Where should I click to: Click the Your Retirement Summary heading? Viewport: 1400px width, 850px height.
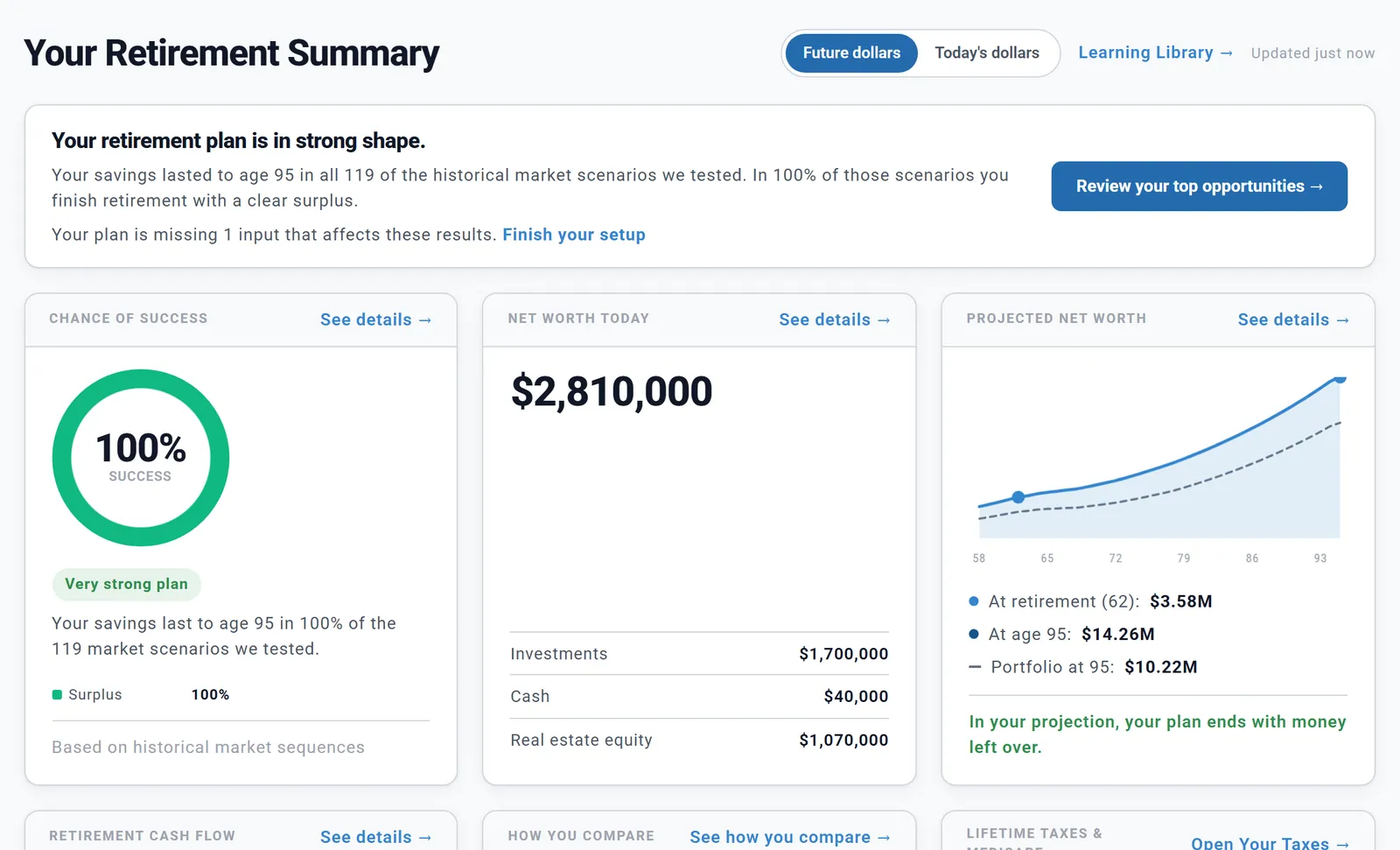click(232, 53)
